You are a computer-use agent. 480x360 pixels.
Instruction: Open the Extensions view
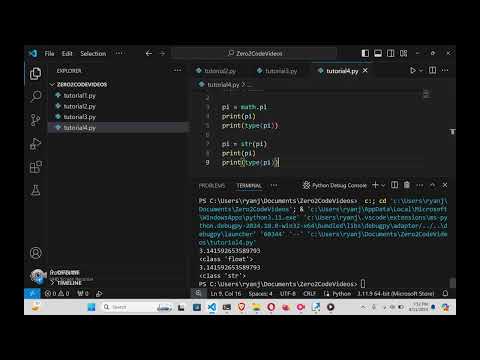click(35, 167)
